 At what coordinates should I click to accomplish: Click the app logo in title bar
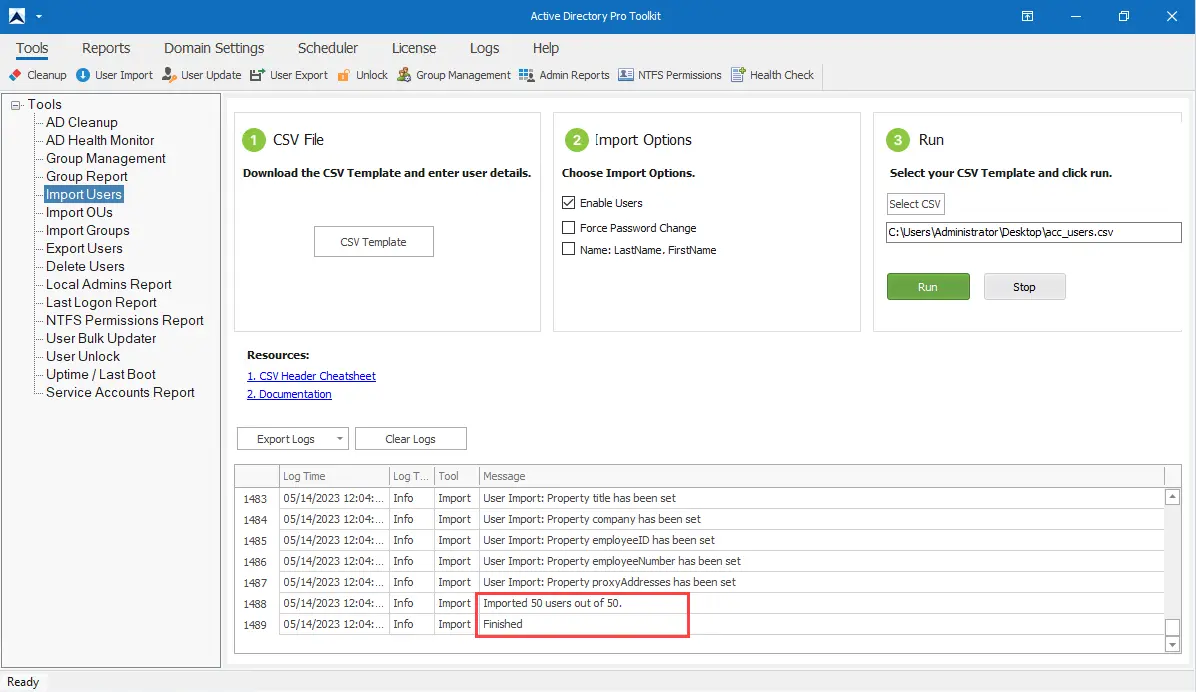[17, 16]
